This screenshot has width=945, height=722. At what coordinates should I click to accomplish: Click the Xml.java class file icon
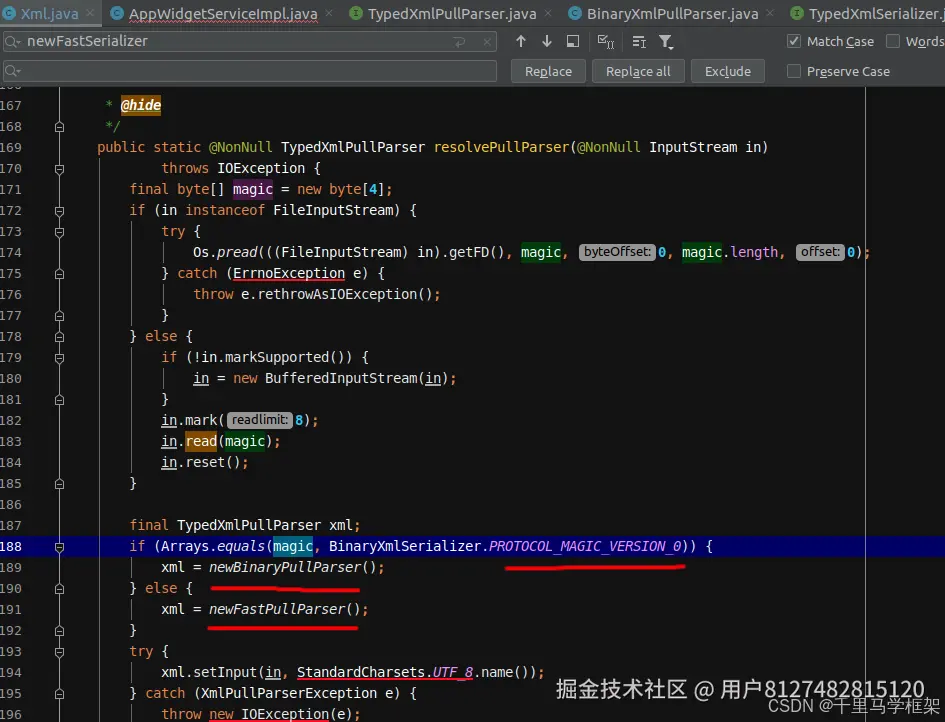pos(8,13)
